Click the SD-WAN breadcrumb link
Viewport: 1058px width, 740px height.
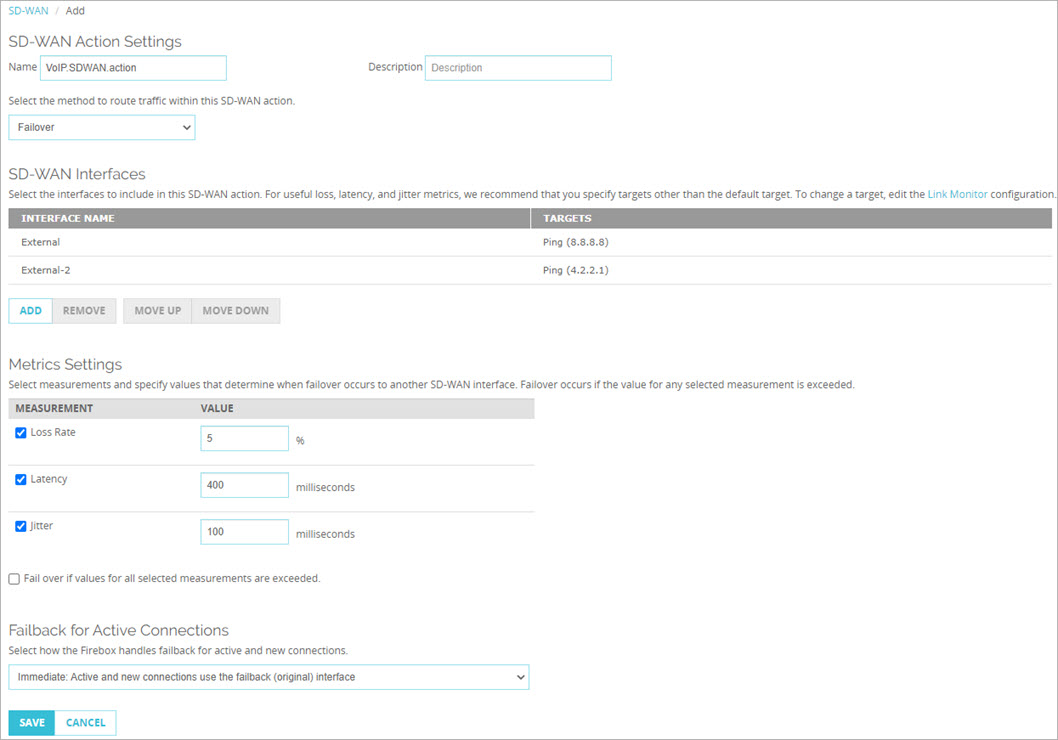[x=28, y=11]
